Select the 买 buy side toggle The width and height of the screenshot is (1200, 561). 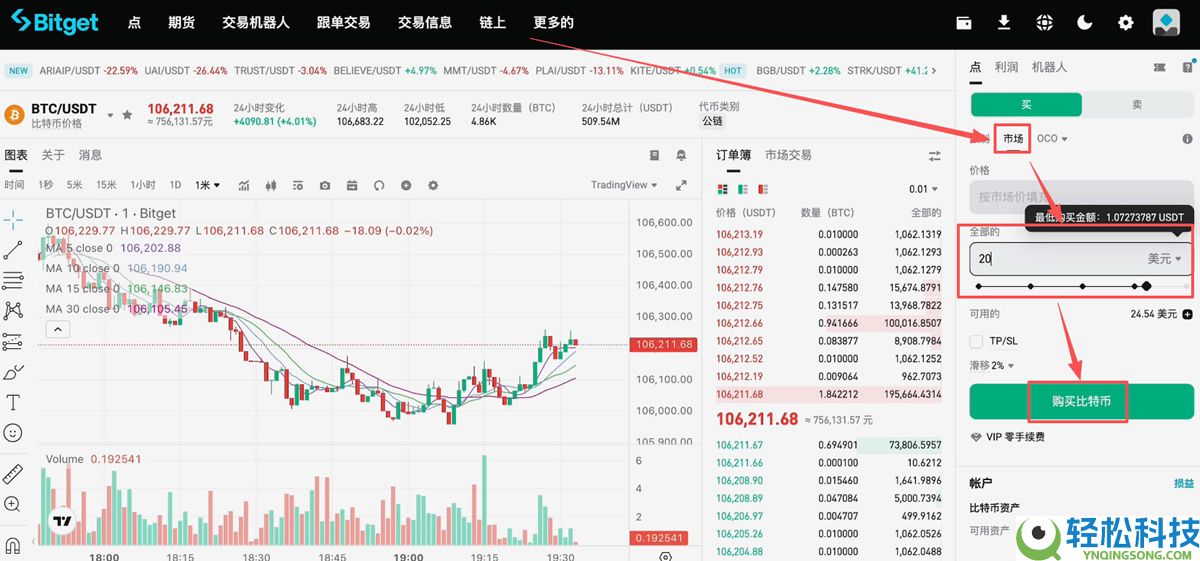[1026, 105]
